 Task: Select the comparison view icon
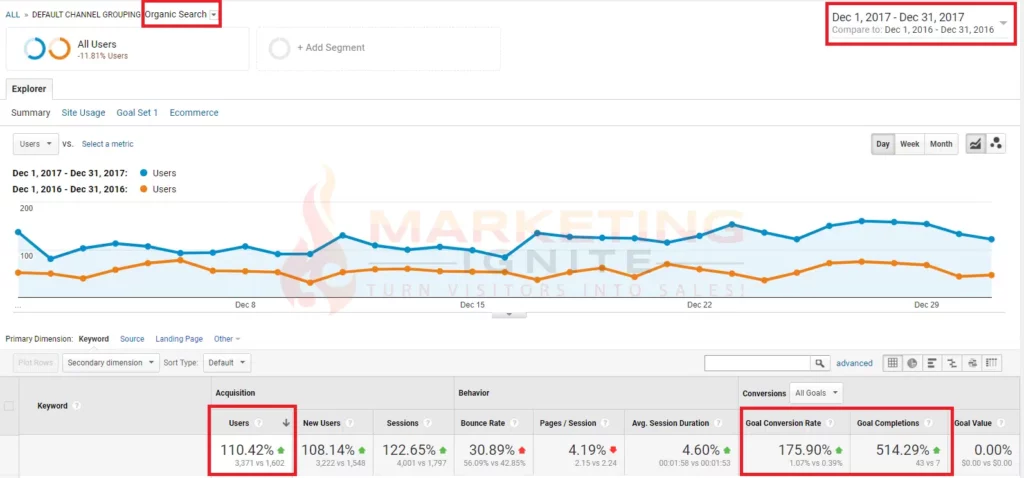click(x=952, y=363)
